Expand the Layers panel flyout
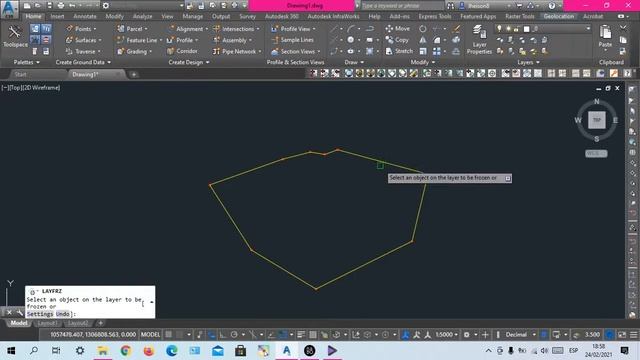Viewport: 640px width, 360px height. [x=528, y=62]
